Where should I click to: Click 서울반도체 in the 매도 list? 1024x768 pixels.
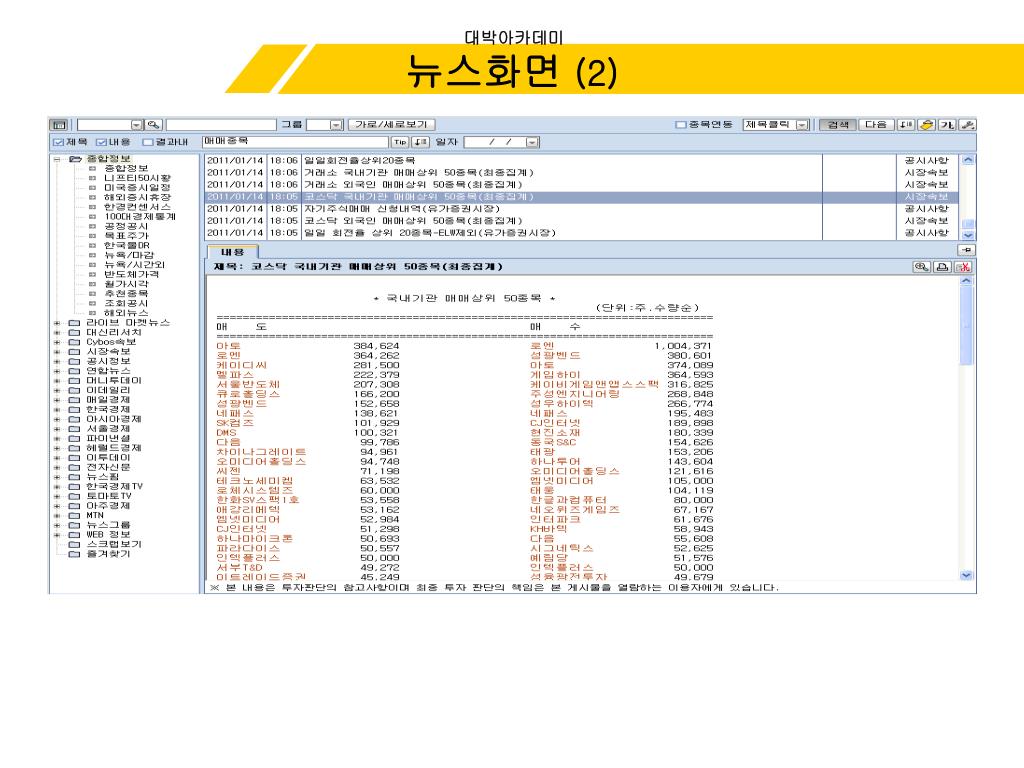tap(248, 385)
